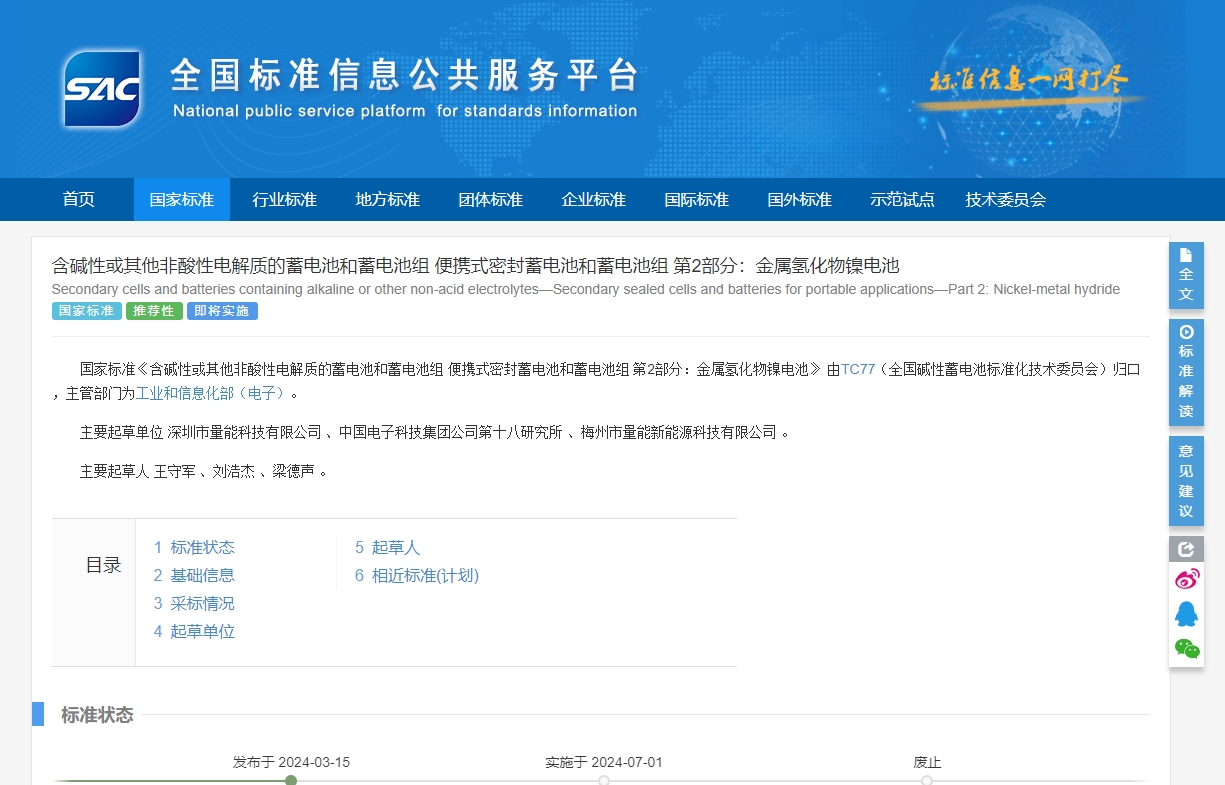Click the 推荐性 badge
This screenshot has height=785, width=1225.
click(154, 311)
